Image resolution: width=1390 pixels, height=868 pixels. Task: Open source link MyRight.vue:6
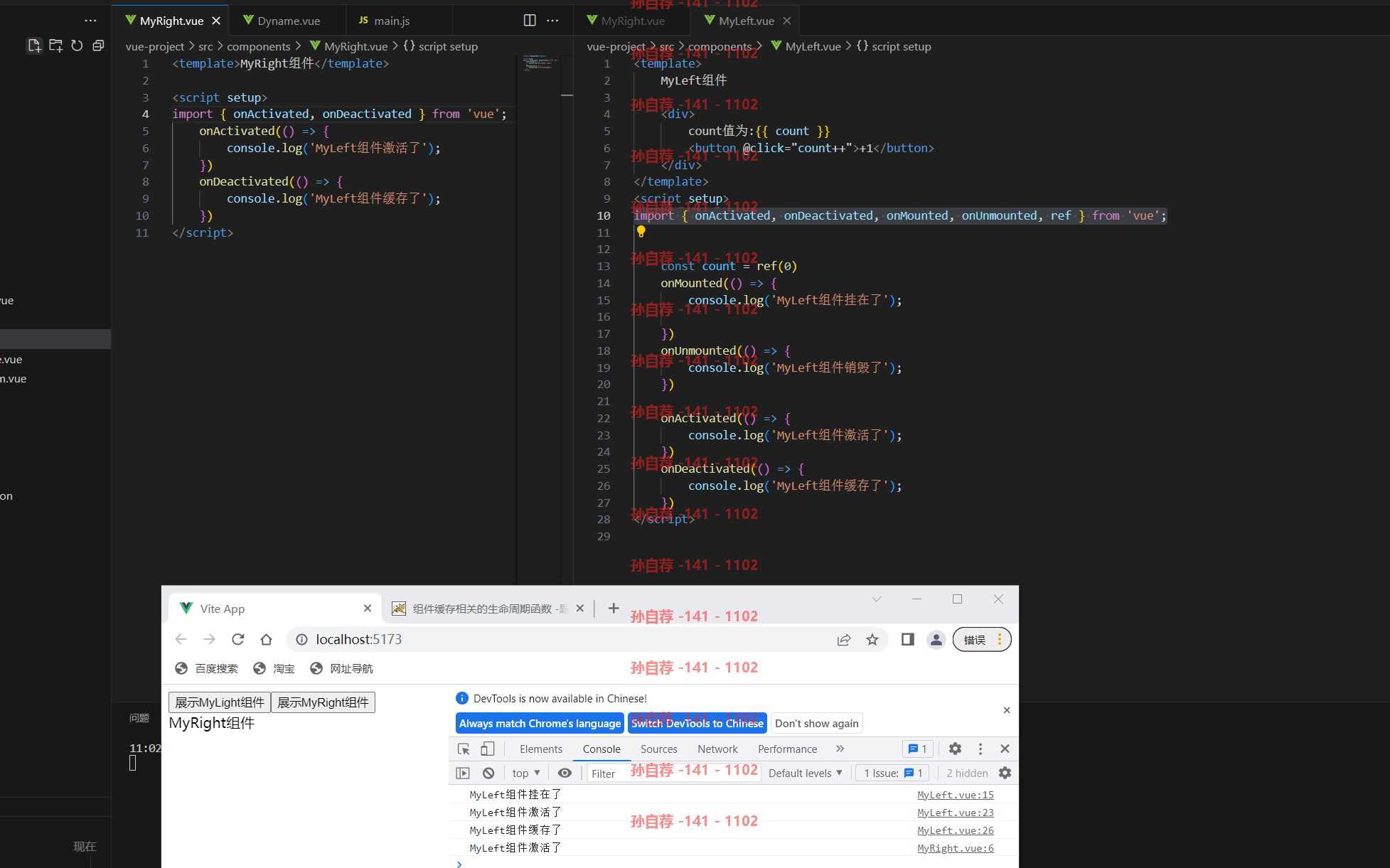[955, 848]
